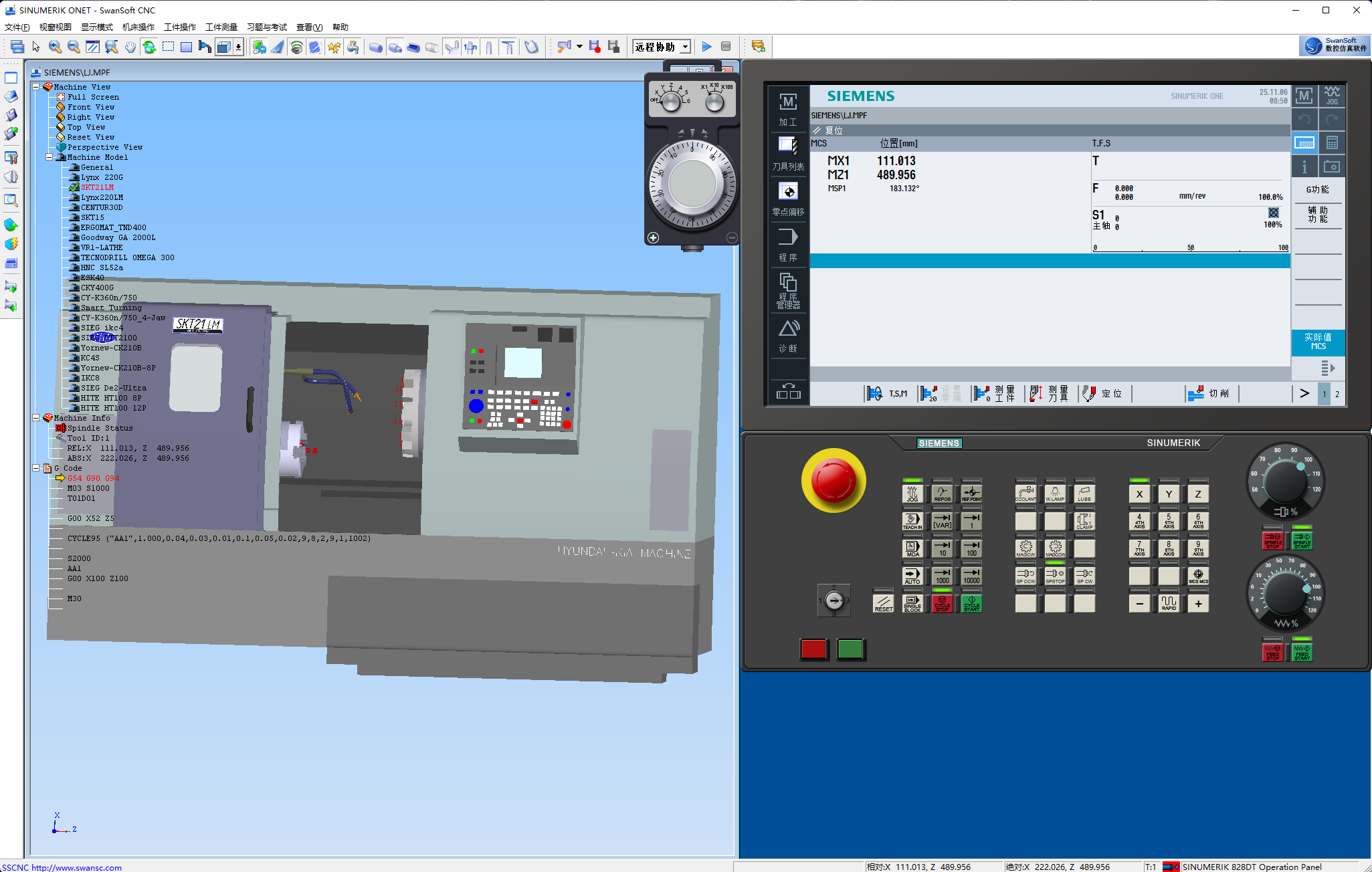1372x872 pixels.
Task: Click the feed rate override dial
Action: coord(1284,592)
